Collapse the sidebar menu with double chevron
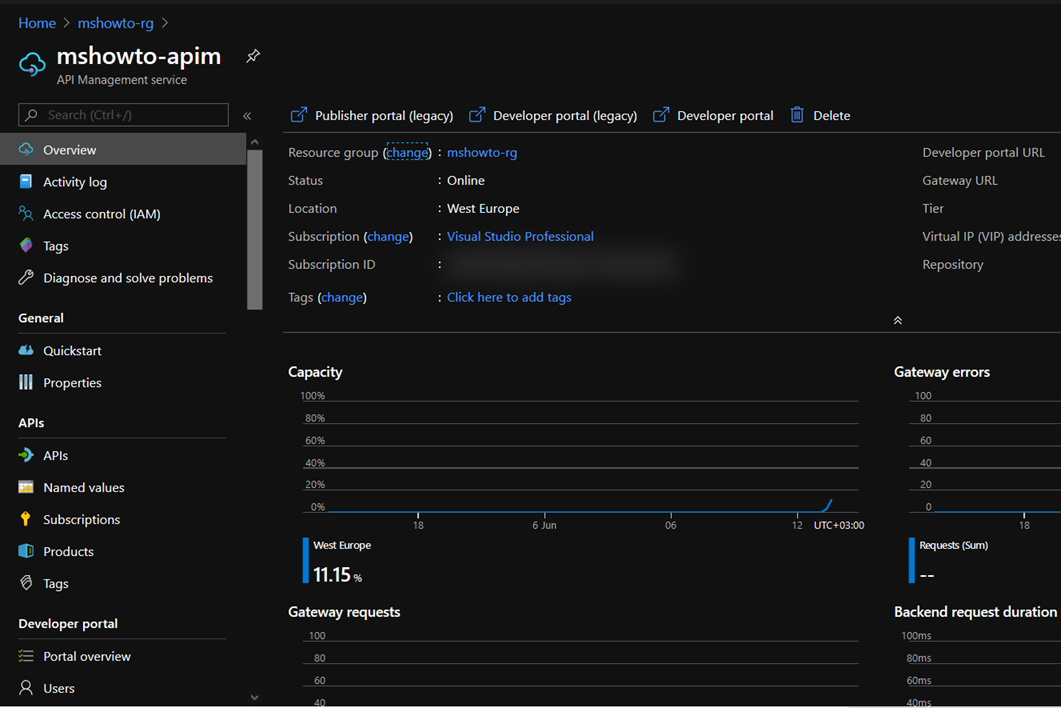This screenshot has height=708, width=1061. click(x=248, y=116)
